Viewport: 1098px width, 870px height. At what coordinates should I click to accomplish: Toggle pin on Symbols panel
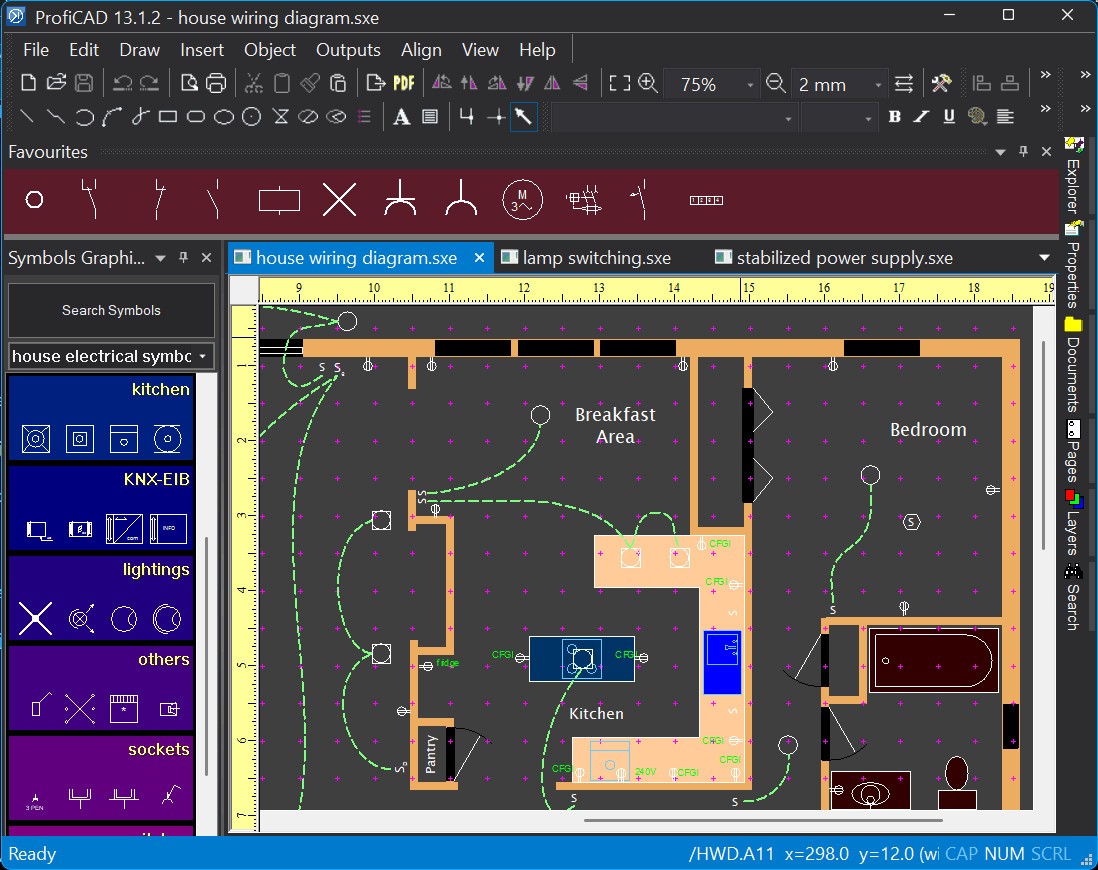pos(183,258)
